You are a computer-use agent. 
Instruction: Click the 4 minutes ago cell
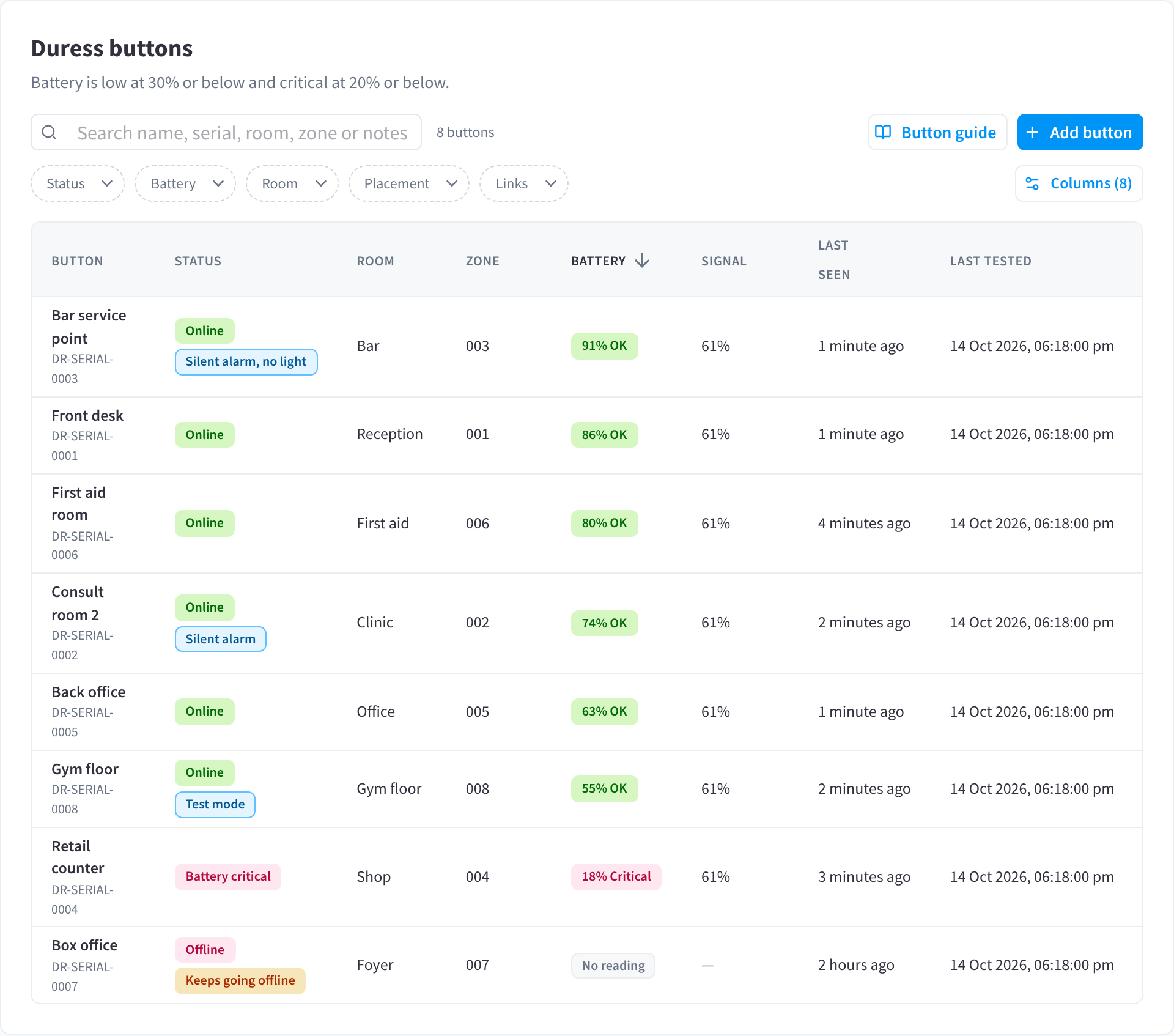pyautogui.click(x=864, y=524)
